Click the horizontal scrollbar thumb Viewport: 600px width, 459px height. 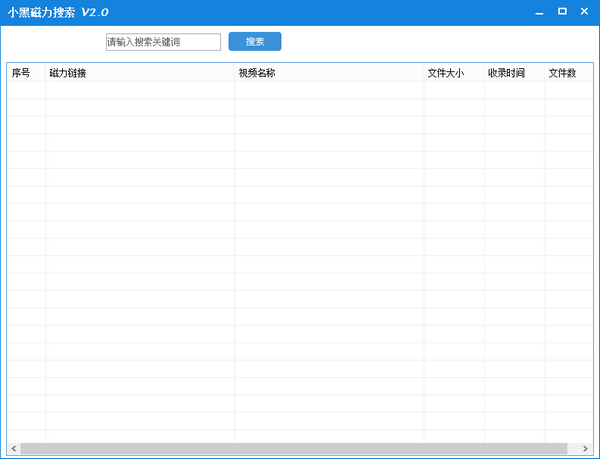coord(292,448)
